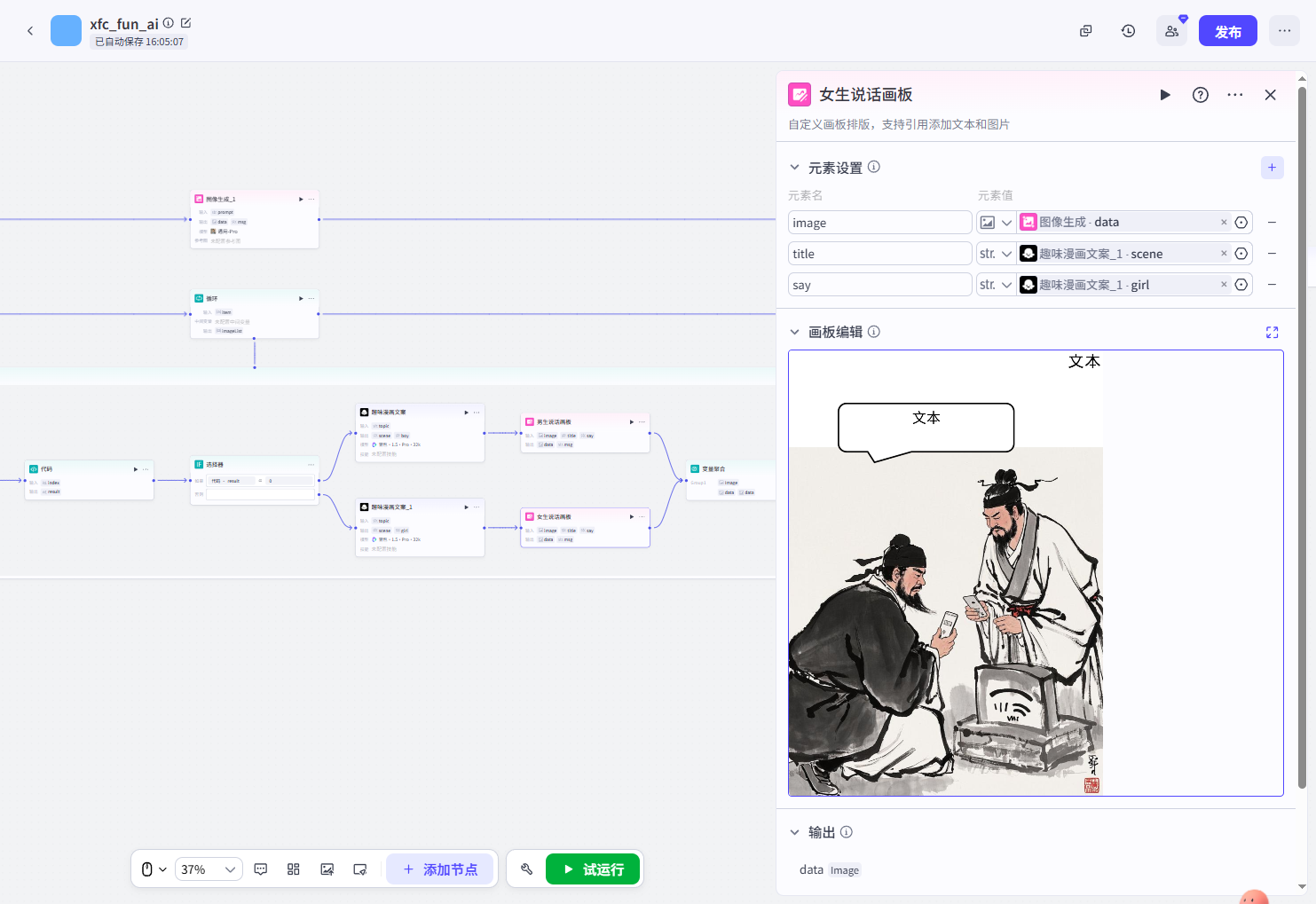Collapse the 画板编辑 section
Image resolution: width=1316 pixels, height=904 pixels.
795,332
